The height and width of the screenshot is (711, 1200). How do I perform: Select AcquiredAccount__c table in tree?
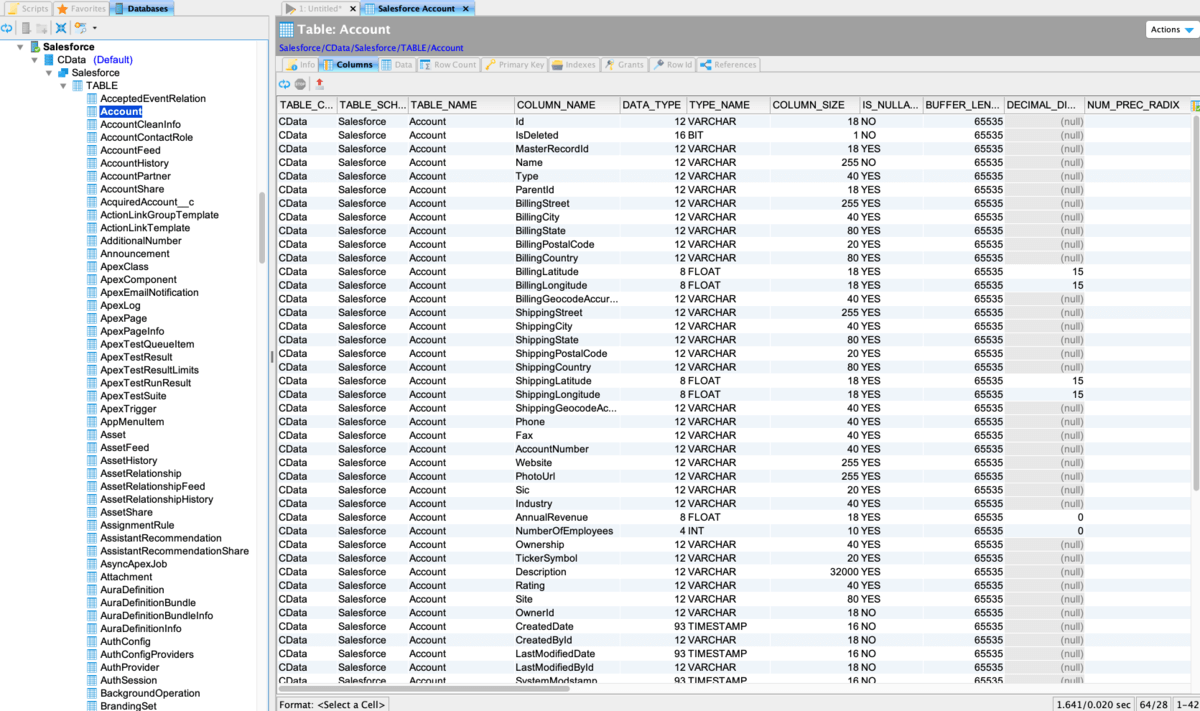tap(147, 202)
